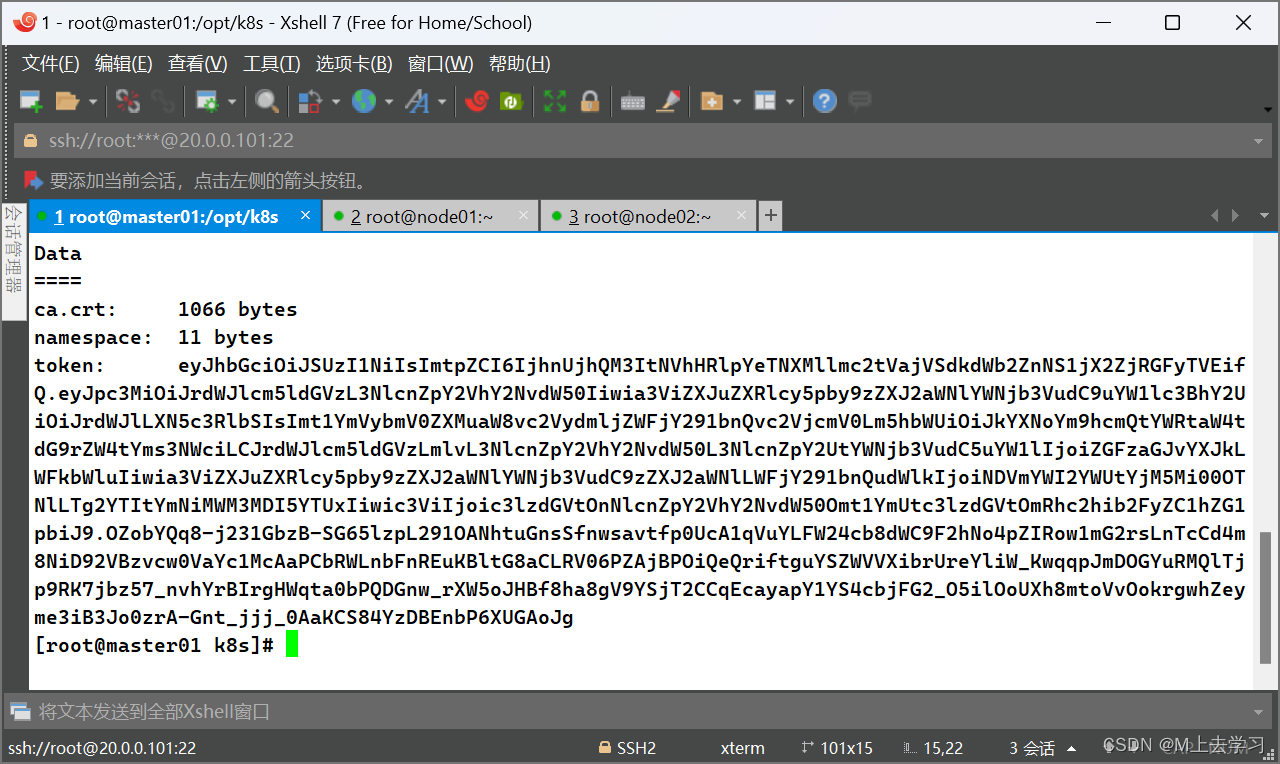This screenshot has width=1280, height=764.
Task: Open the color scheme icon
Action: point(310,101)
